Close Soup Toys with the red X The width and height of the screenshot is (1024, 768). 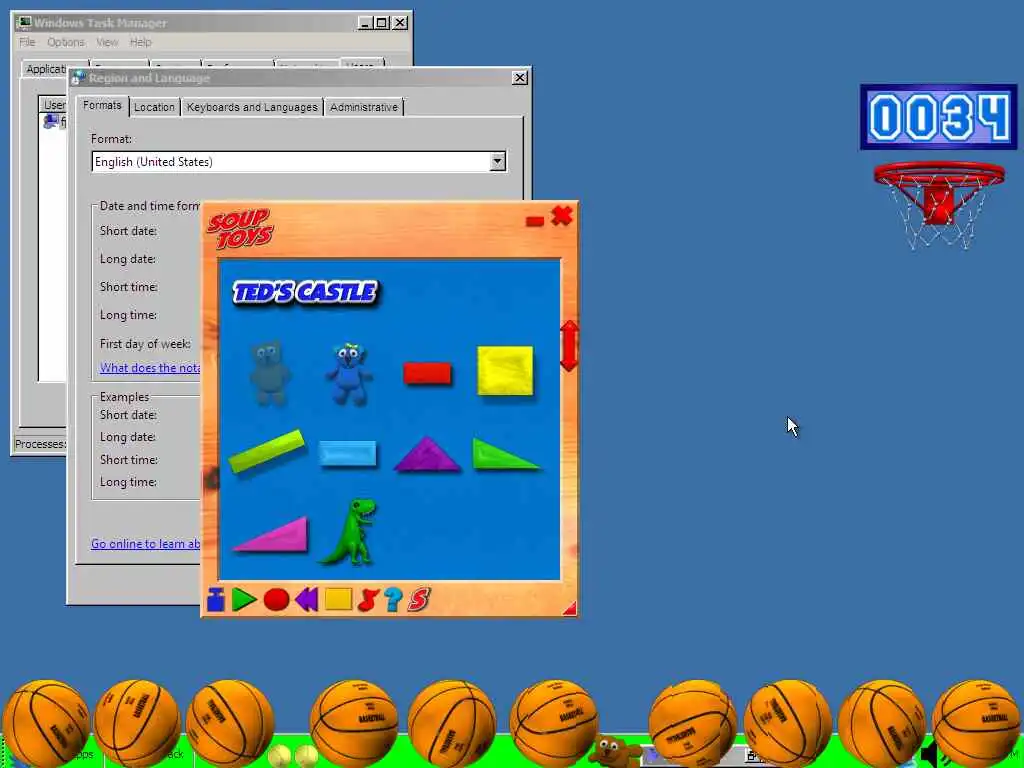(x=562, y=216)
